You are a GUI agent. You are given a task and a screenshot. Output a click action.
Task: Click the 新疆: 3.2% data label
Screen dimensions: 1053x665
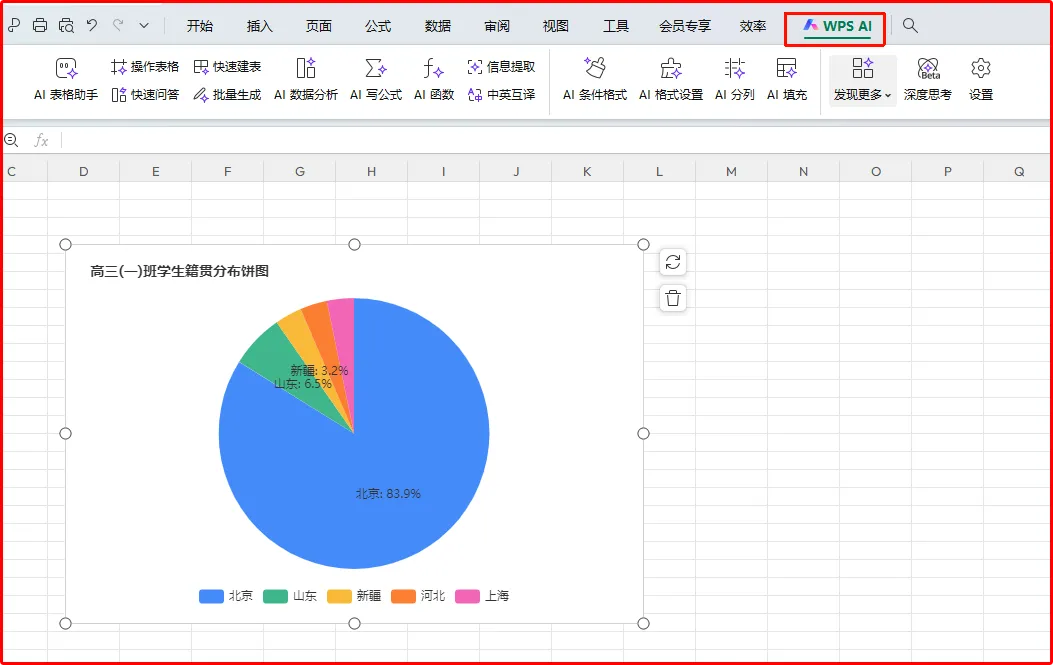coord(319,370)
